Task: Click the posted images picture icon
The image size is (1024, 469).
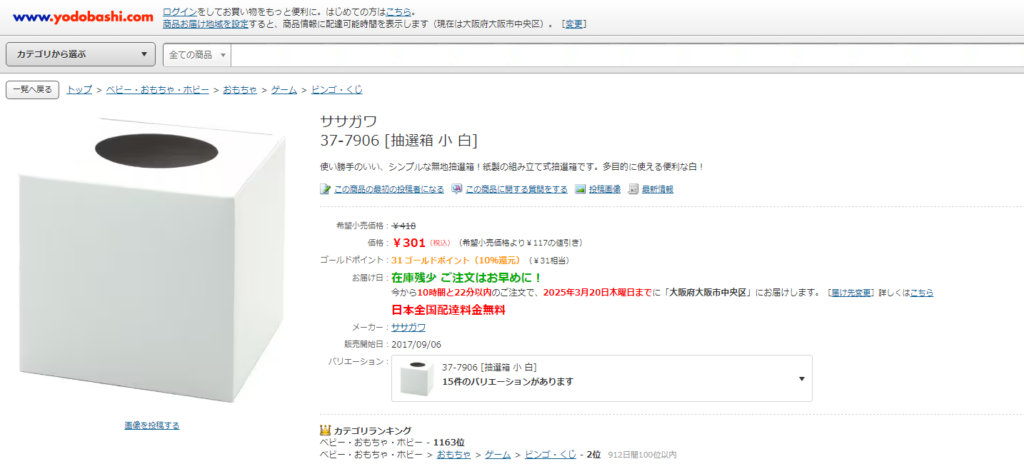Action: (580, 189)
